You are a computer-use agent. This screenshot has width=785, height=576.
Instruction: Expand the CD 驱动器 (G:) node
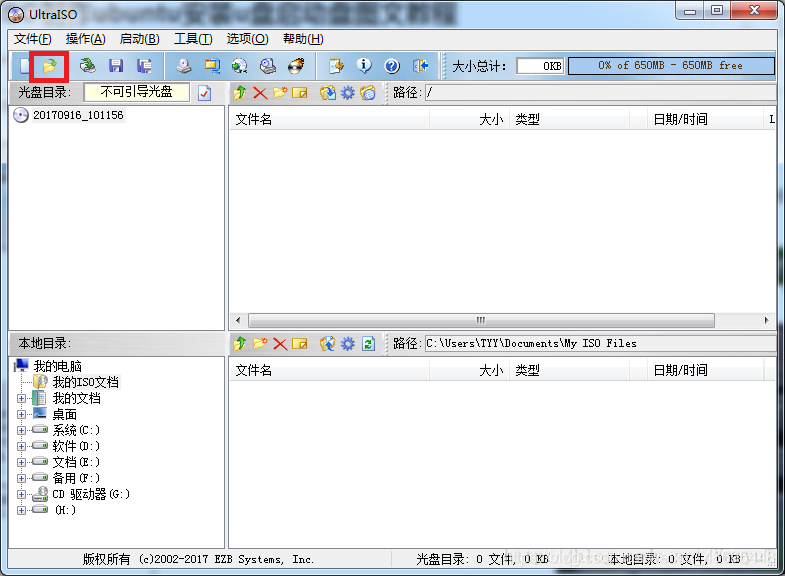click(x=21, y=494)
